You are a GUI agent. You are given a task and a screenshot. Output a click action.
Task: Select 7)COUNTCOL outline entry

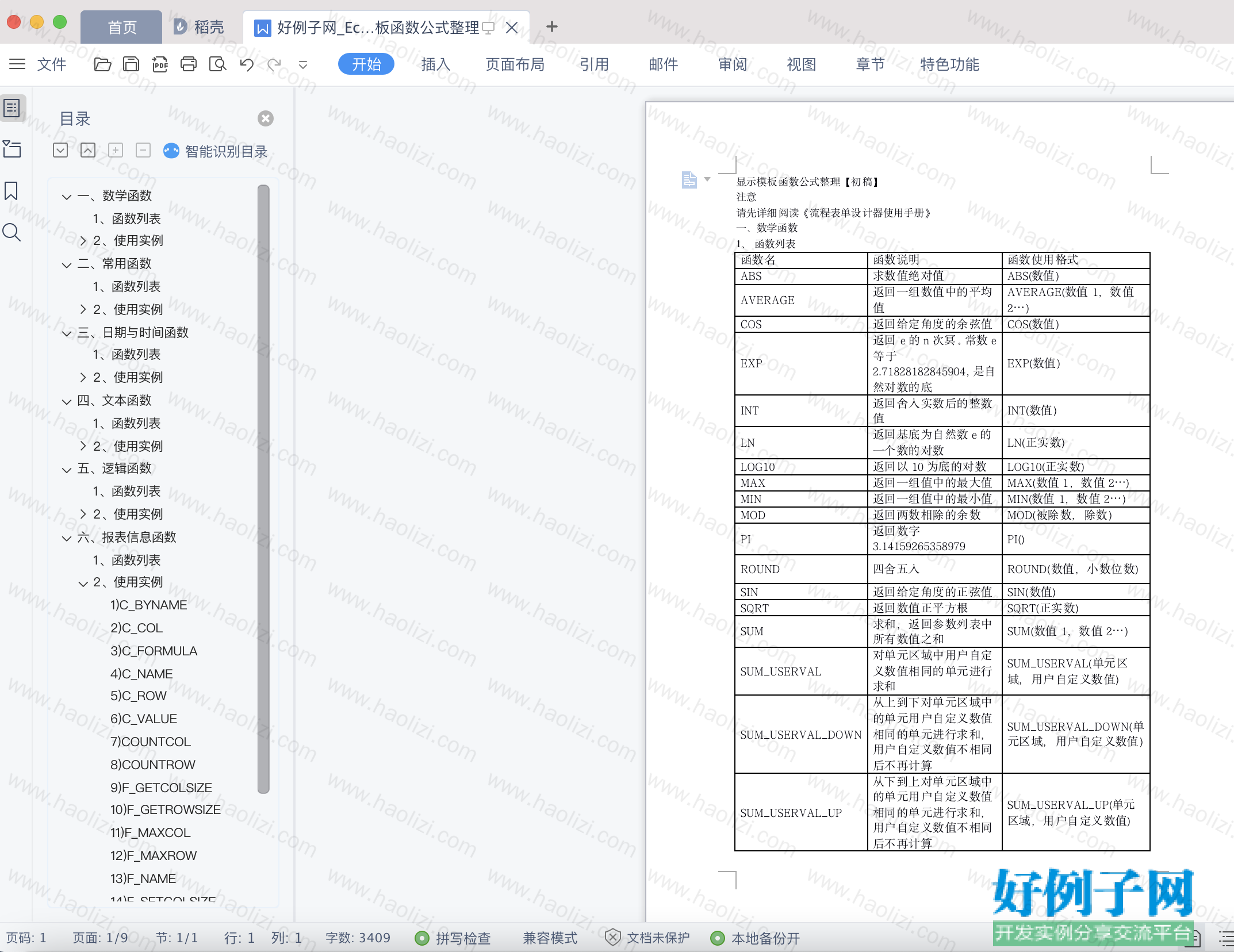[x=151, y=742]
